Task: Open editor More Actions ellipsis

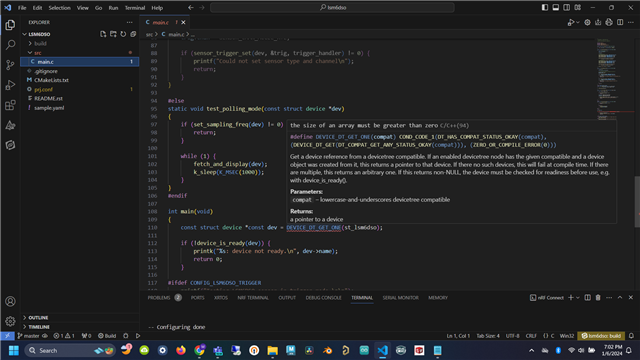Action: (x=631, y=22)
